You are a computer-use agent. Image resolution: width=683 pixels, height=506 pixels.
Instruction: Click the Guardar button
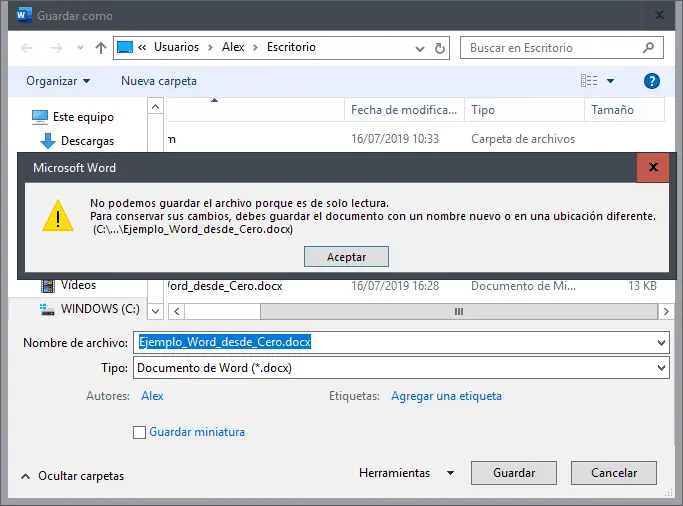514,473
